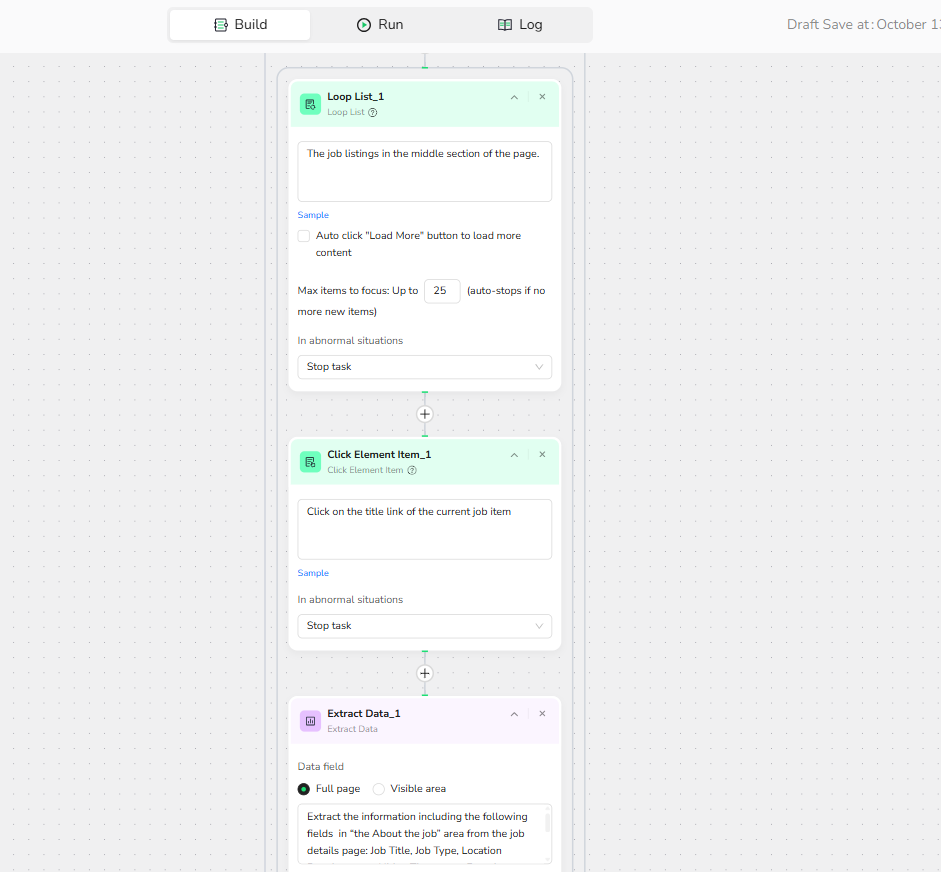Switch to the Run tab
This screenshot has height=872, width=941.
click(380, 25)
